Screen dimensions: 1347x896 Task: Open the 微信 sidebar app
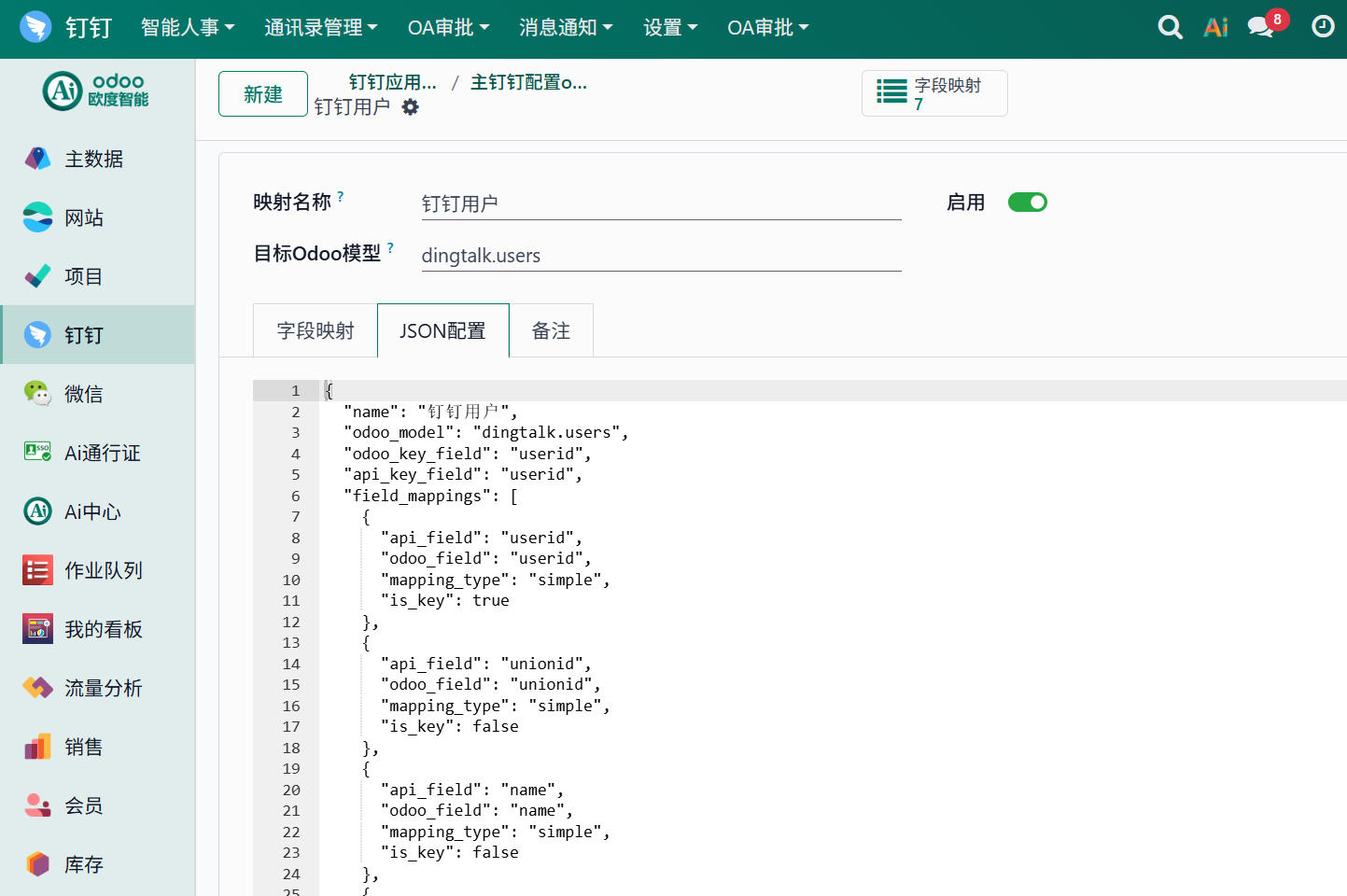pyautogui.click(x=97, y=394)
